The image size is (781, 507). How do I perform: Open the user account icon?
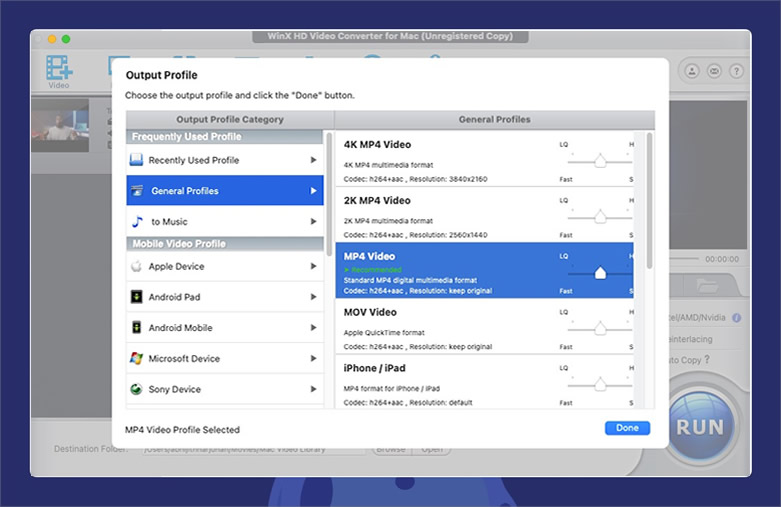692,71
